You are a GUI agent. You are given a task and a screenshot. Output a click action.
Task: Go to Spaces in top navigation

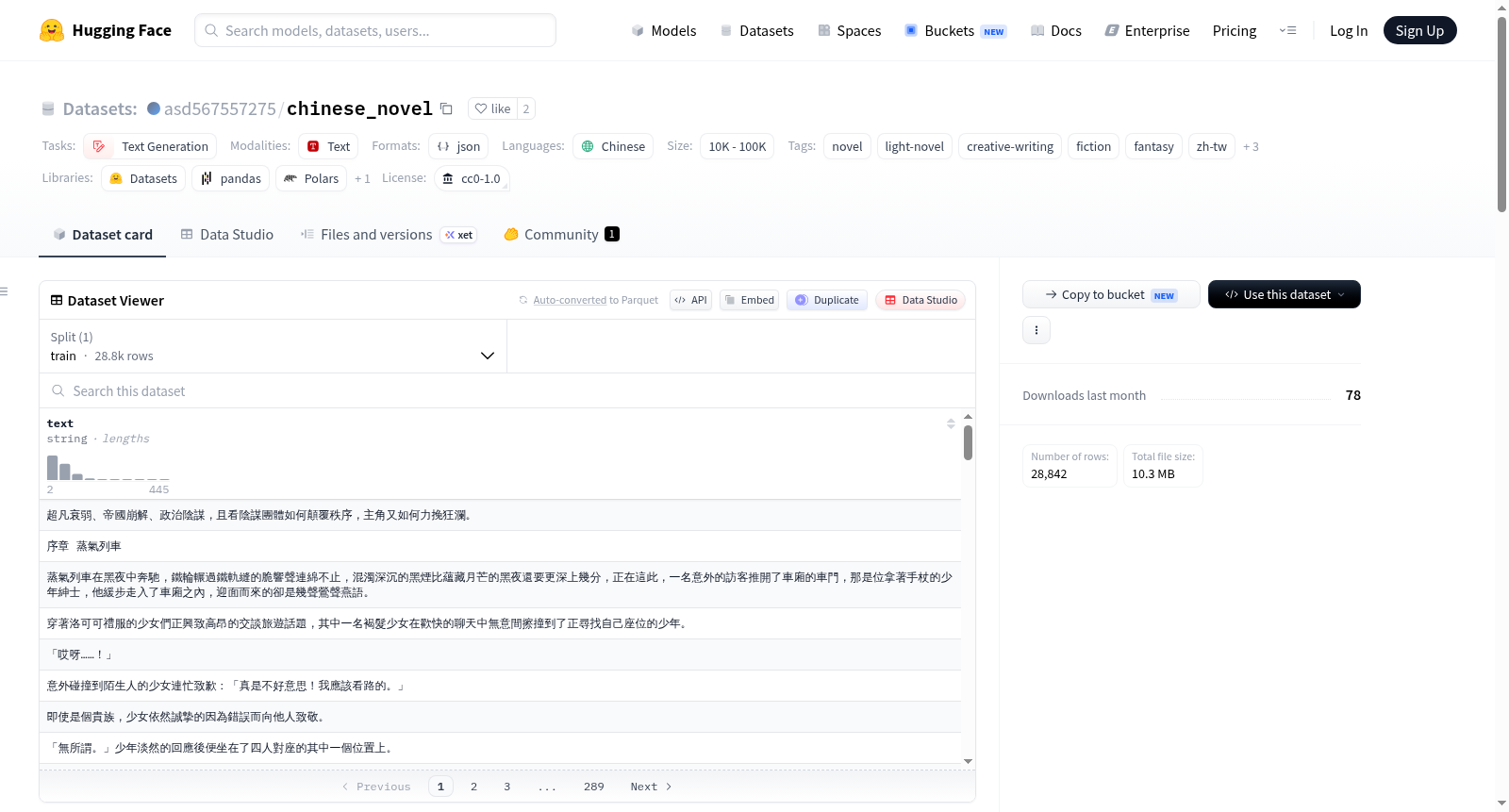(849, 30)
